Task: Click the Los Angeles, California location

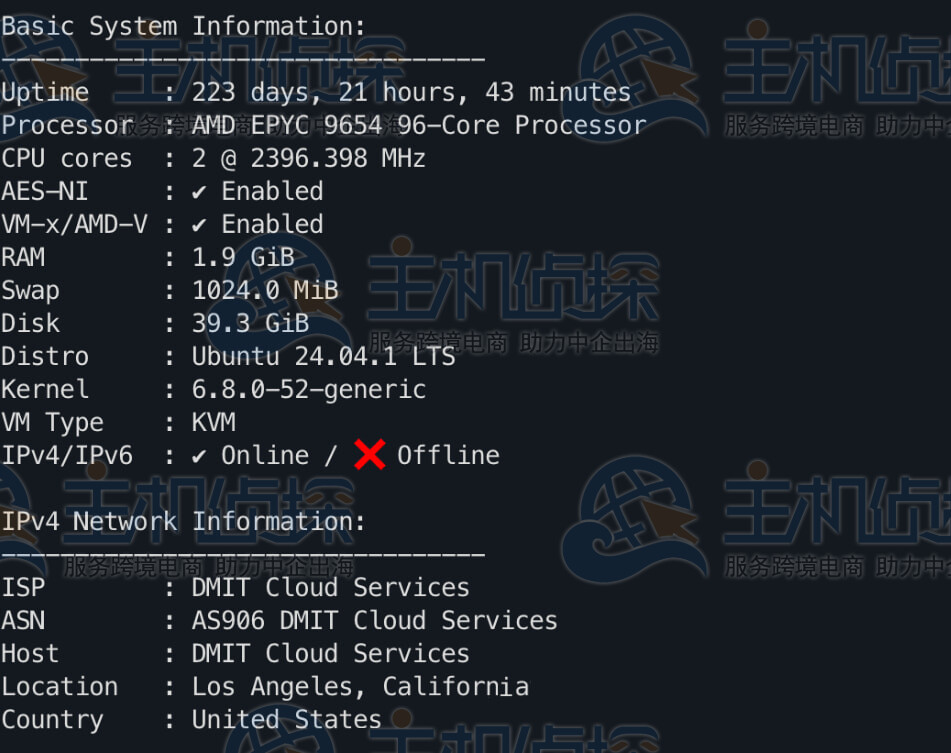Action: pos(360,686)
